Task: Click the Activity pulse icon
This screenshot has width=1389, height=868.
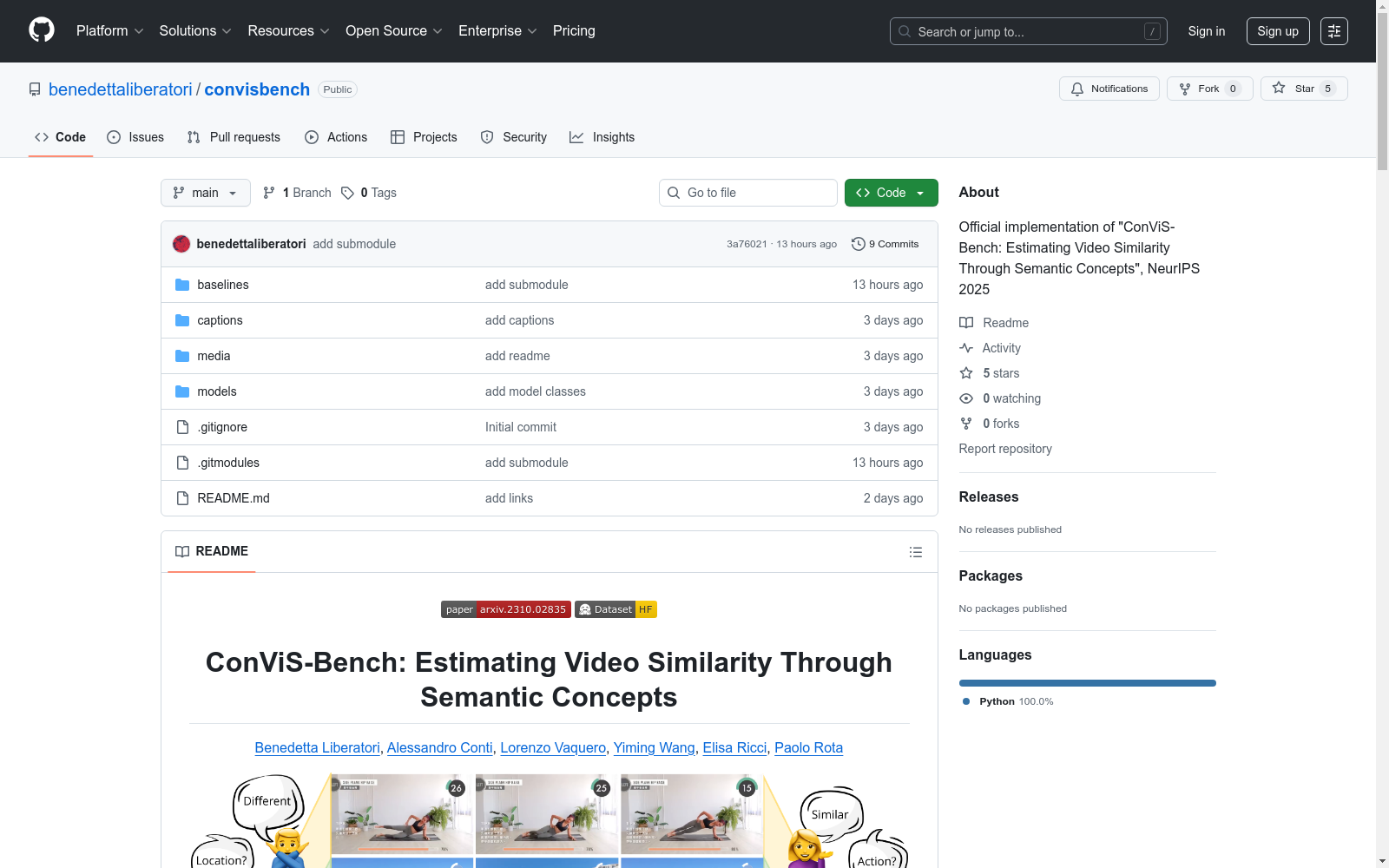Action: [x=966, y=348]
